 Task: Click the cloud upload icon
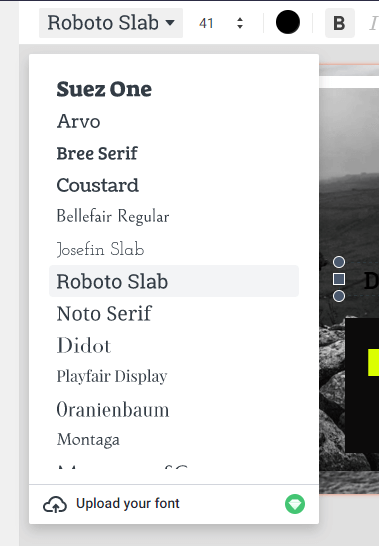click(x=55, y=504)
